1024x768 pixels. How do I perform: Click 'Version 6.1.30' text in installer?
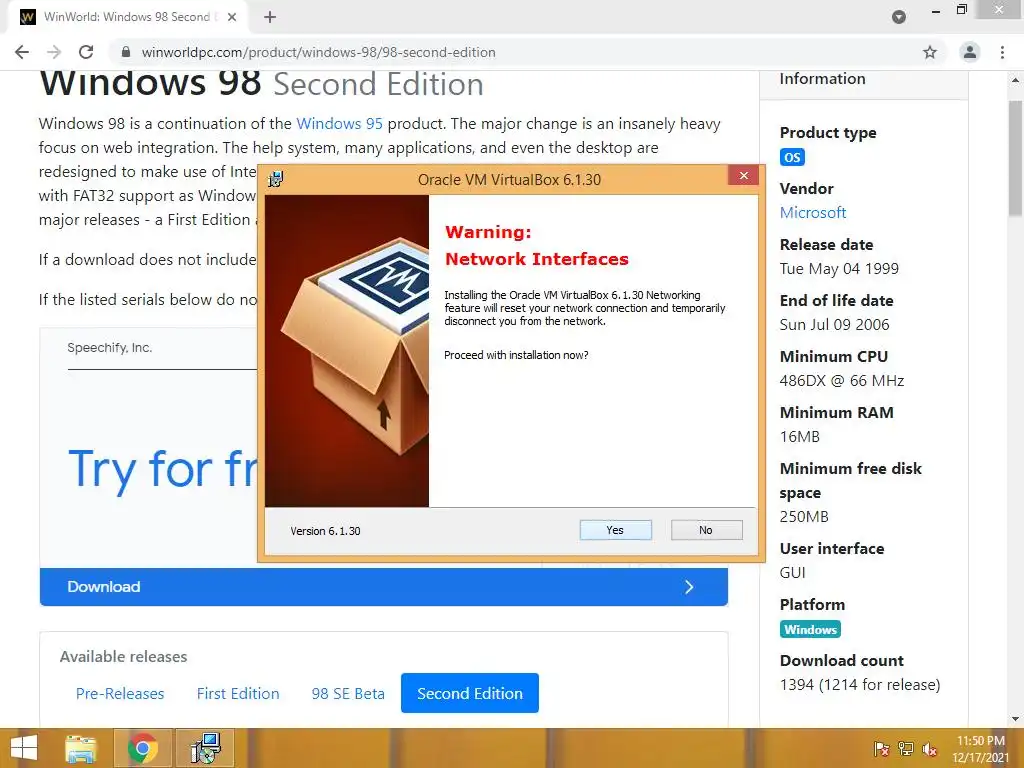pyautogui.click(x=325, y=531)
